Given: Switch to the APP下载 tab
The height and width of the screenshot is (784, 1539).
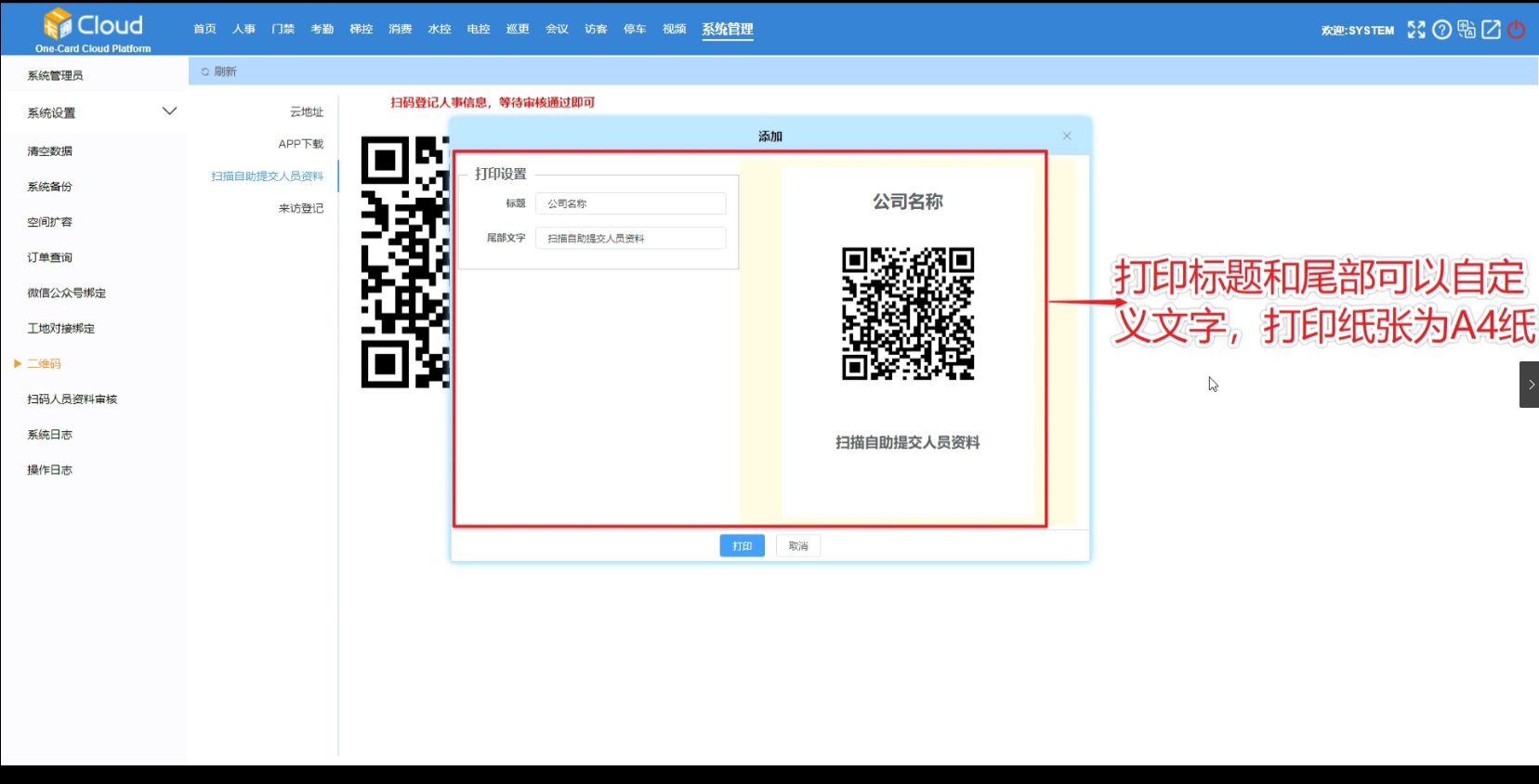Looking at the screenshot, I should tap(301, 144).
